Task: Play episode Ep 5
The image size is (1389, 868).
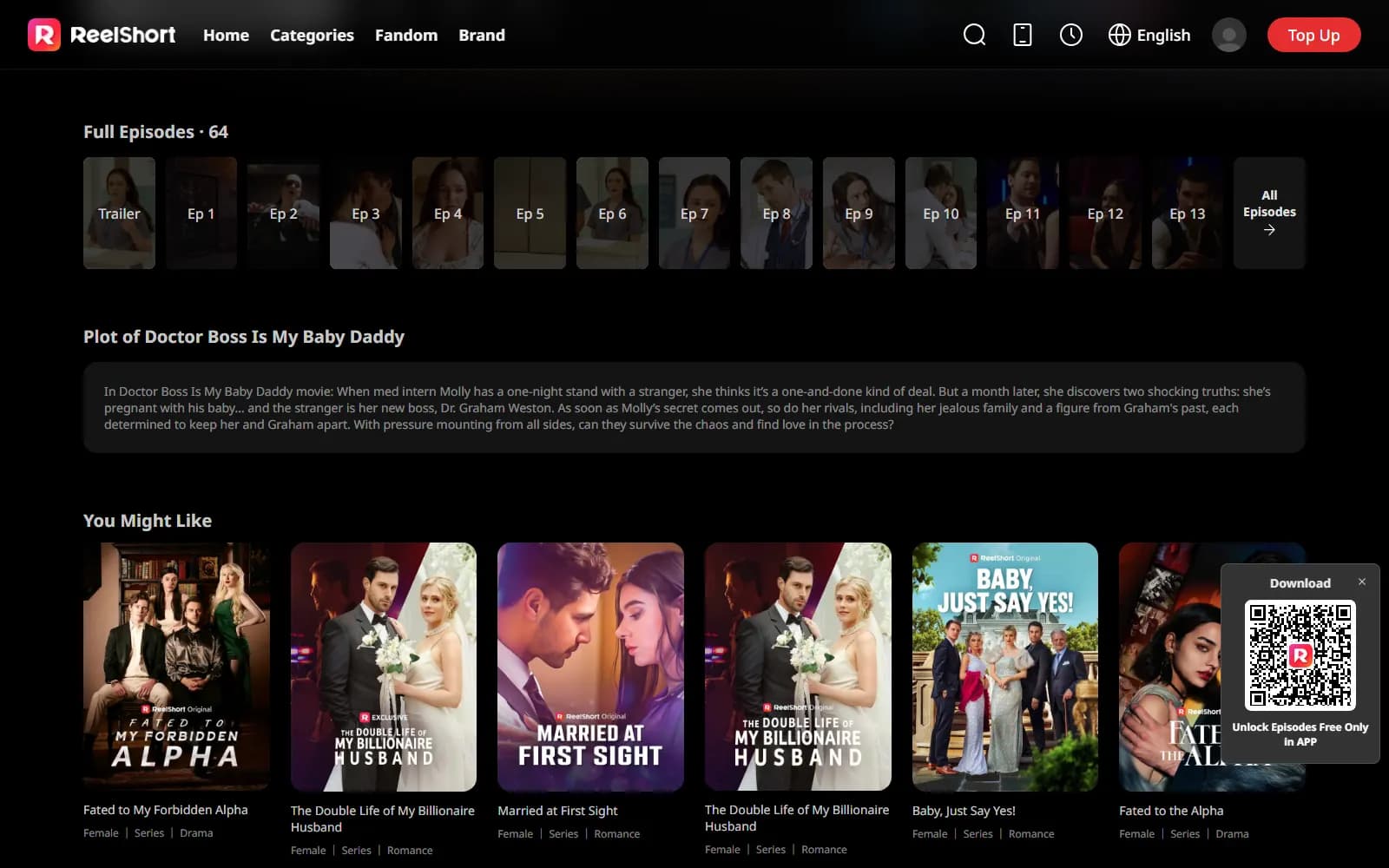Action: [530, 213]
